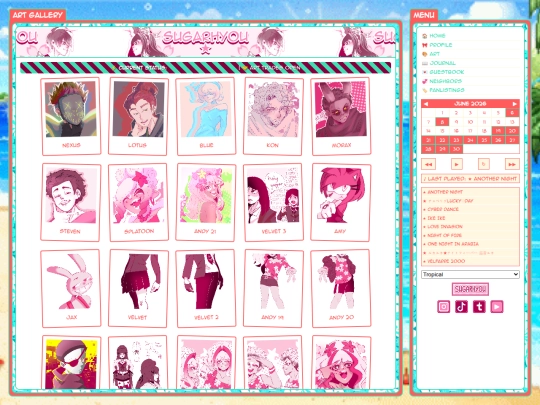The height and width of the screenshot is (405, 540).
Task: View the Kon artwork polaroid
Action: coord(273,116)
